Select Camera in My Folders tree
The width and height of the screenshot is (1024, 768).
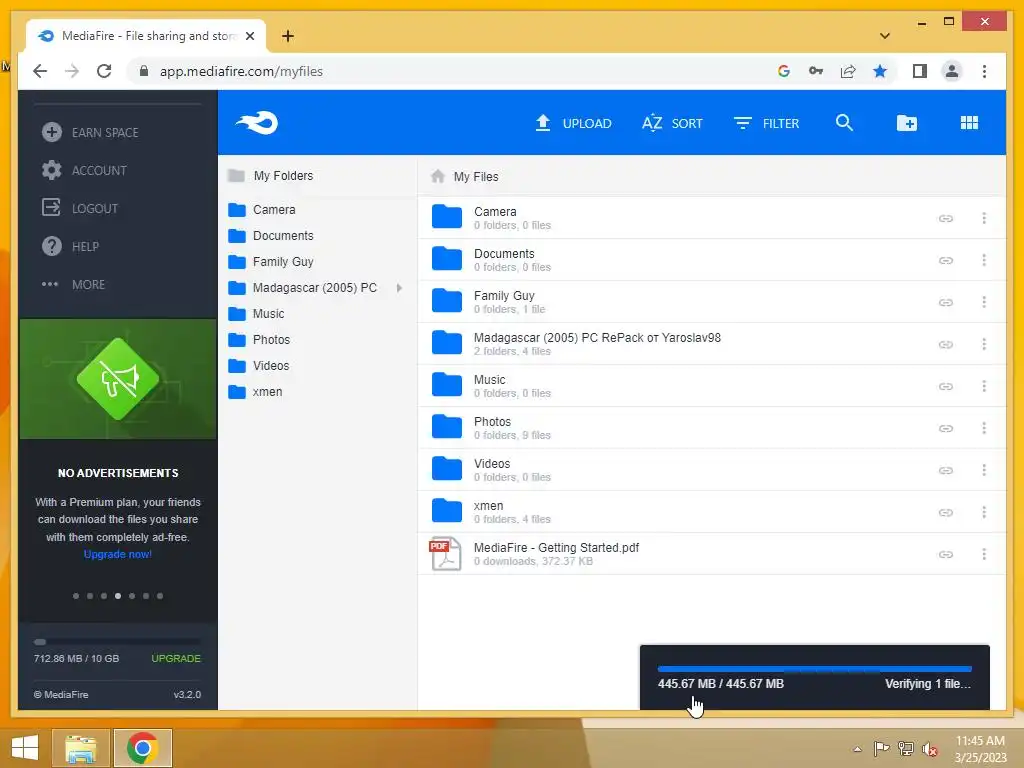[x=262, y=210]
